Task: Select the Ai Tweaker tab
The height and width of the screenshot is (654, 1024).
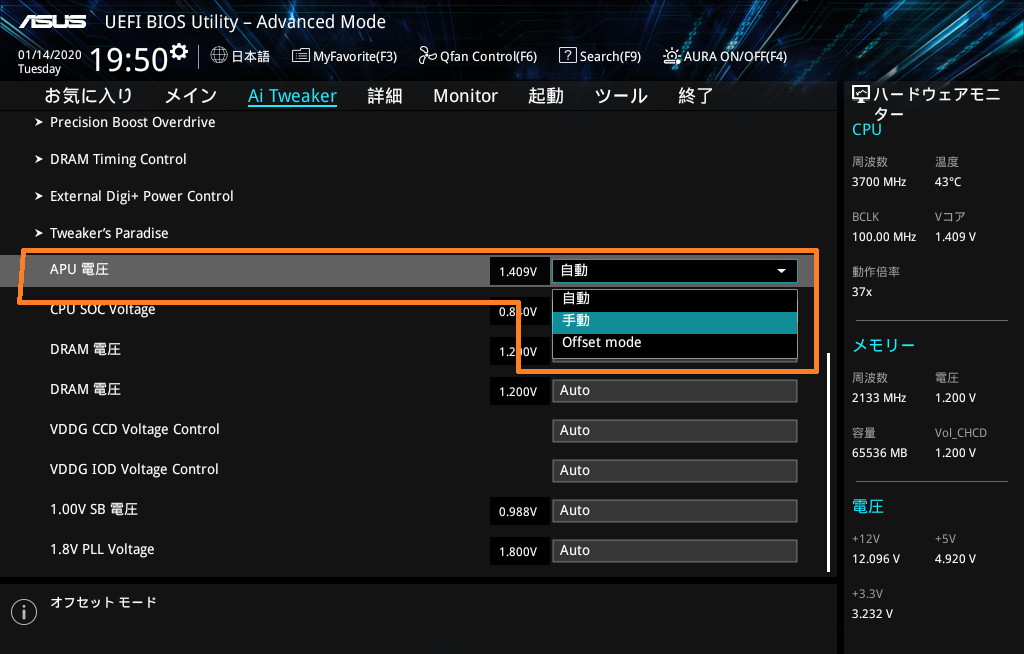Action: pyautogui.click(x=292, y=96)
